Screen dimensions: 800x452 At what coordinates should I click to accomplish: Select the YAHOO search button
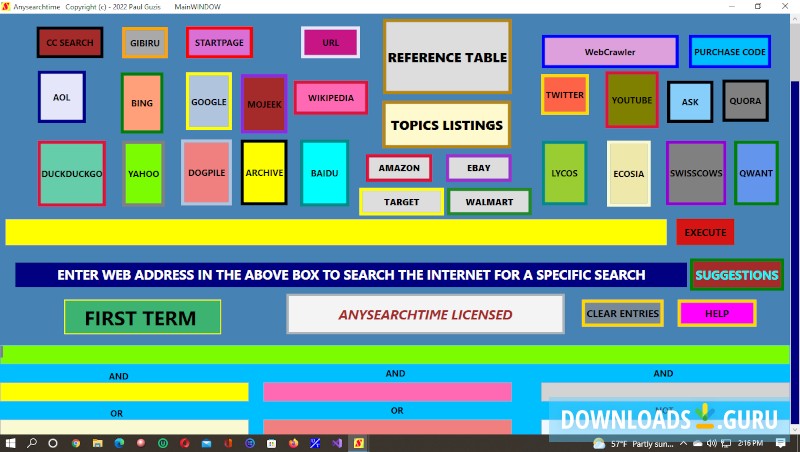143,173
